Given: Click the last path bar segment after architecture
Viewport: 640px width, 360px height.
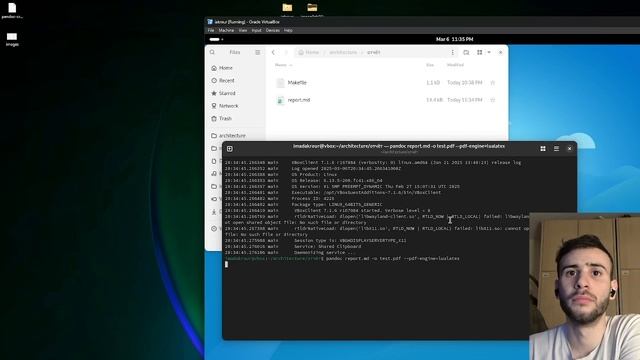Looking at the screenshot, I should [373, 52].
